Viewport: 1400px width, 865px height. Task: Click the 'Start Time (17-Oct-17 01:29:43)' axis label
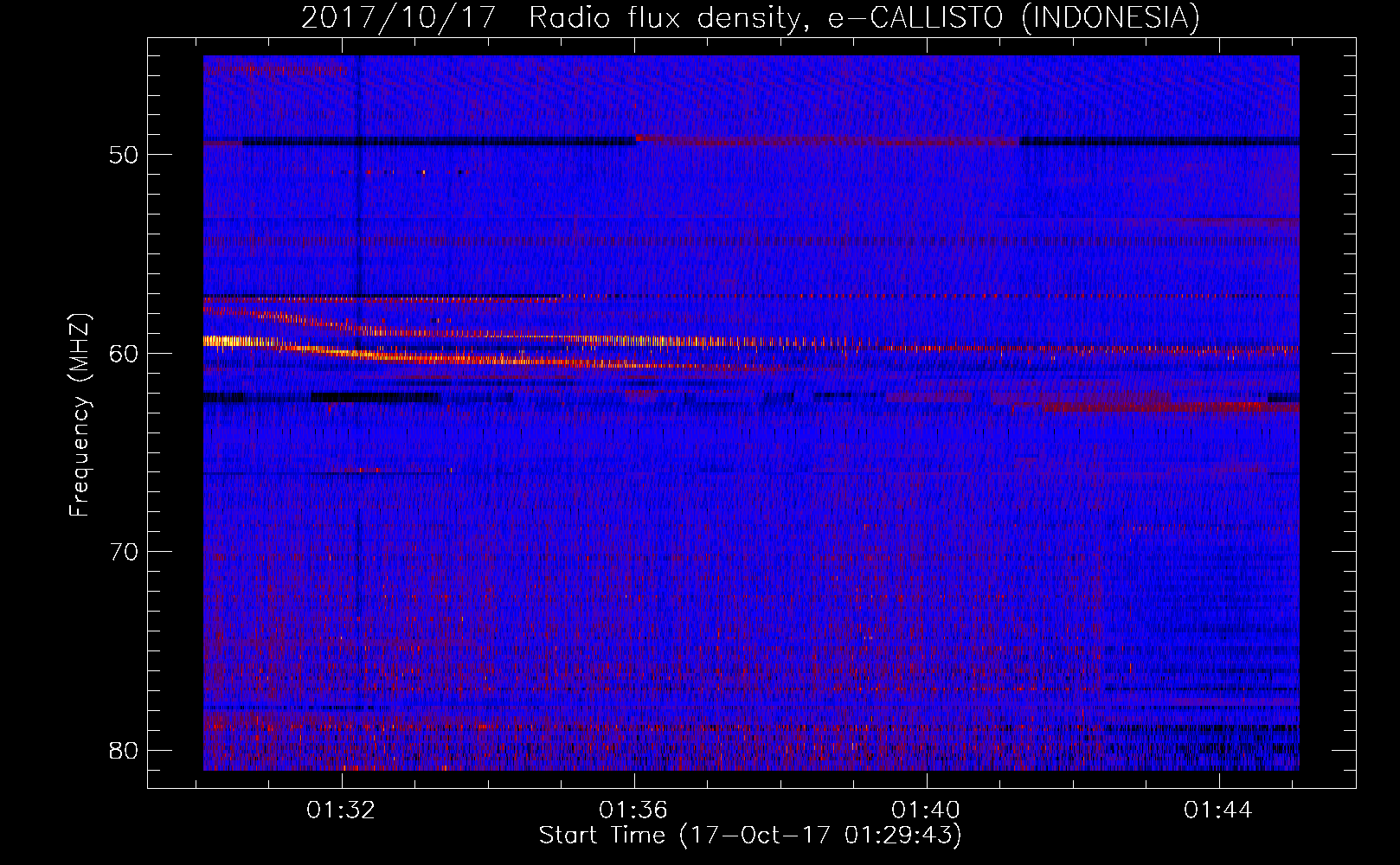[x=750, y=836]
